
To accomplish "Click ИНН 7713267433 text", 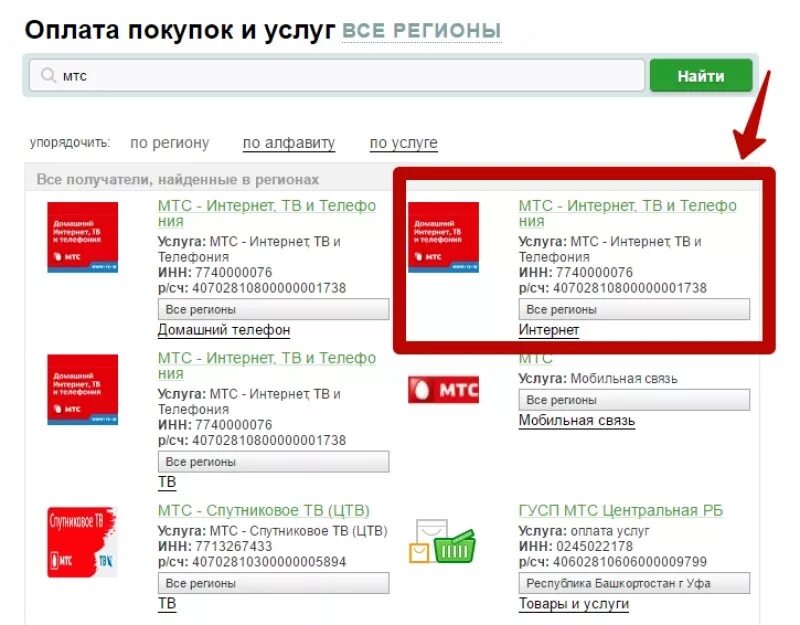I will (215, 546).
